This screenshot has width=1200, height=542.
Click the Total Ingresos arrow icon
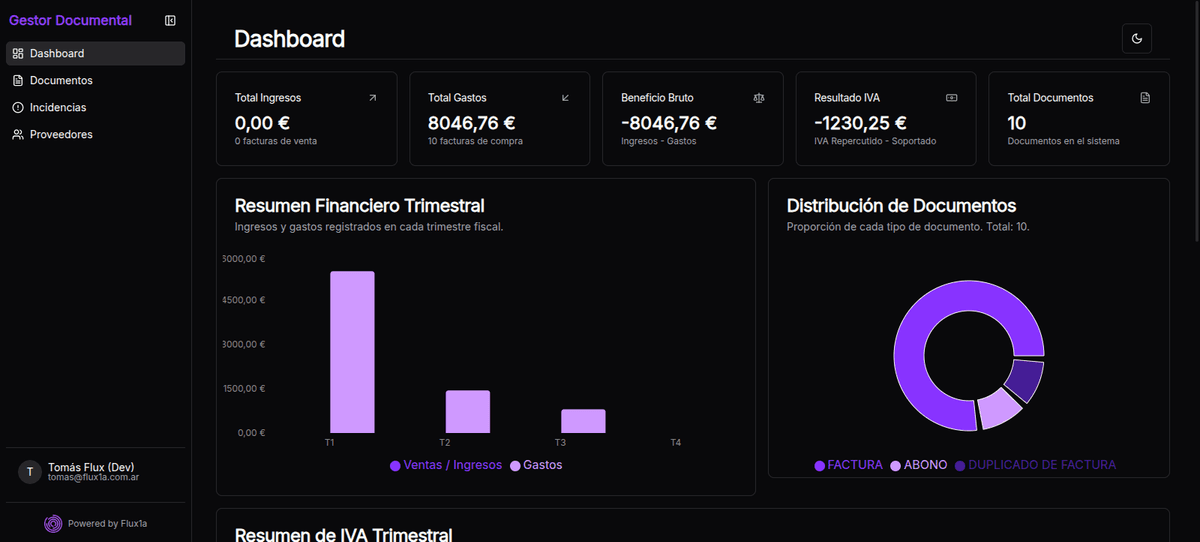(373, 98)
